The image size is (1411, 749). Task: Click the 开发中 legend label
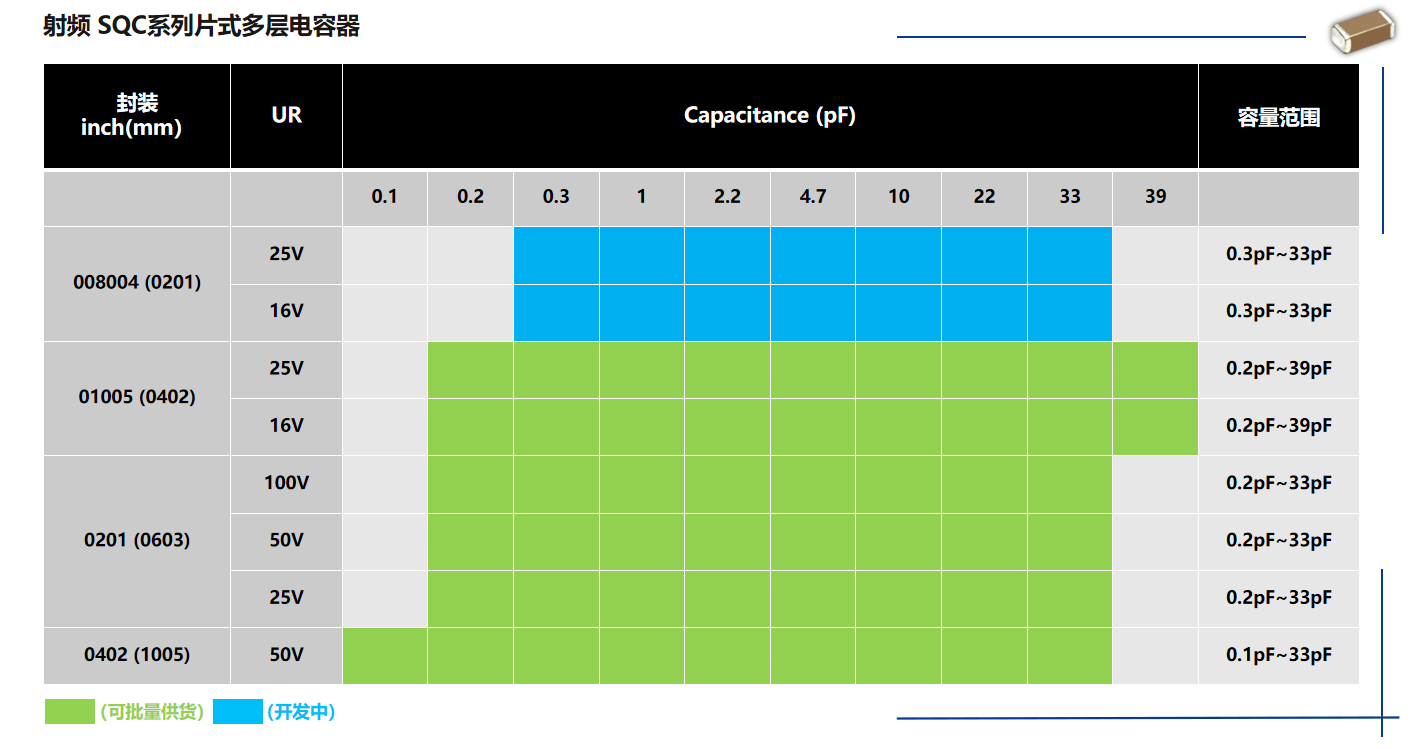[301, 712]
